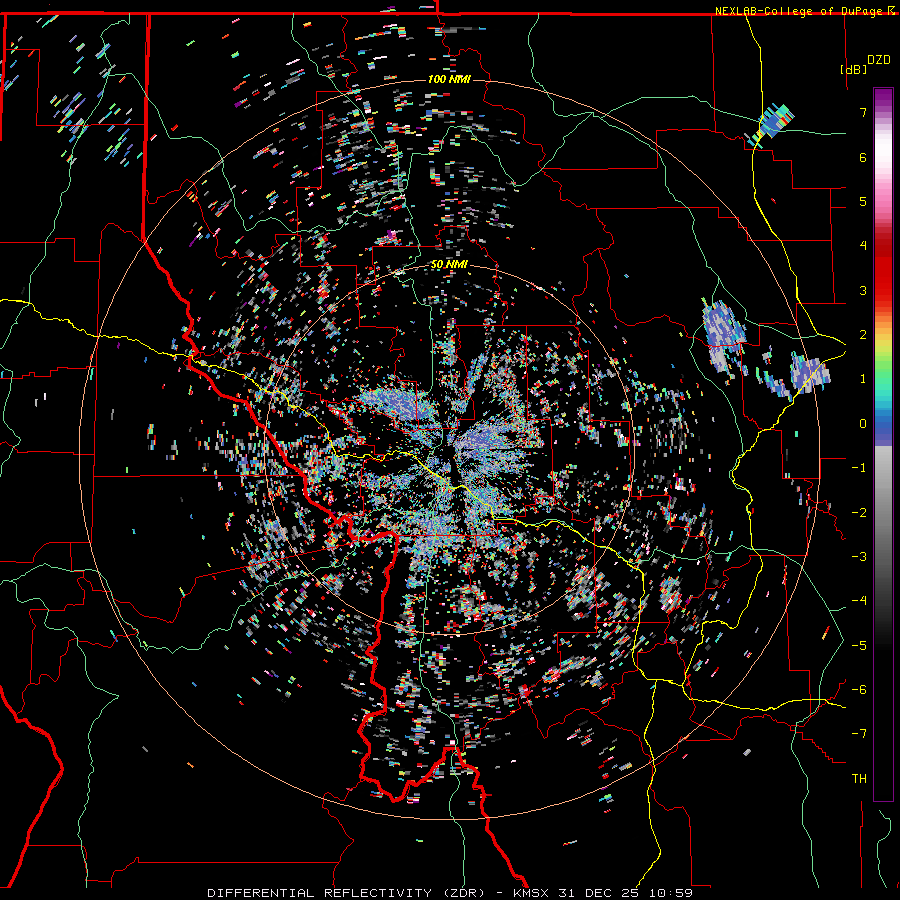The image size is (900, 900).
Task: Click the -5 value on color scale
Action: point(859,646)
